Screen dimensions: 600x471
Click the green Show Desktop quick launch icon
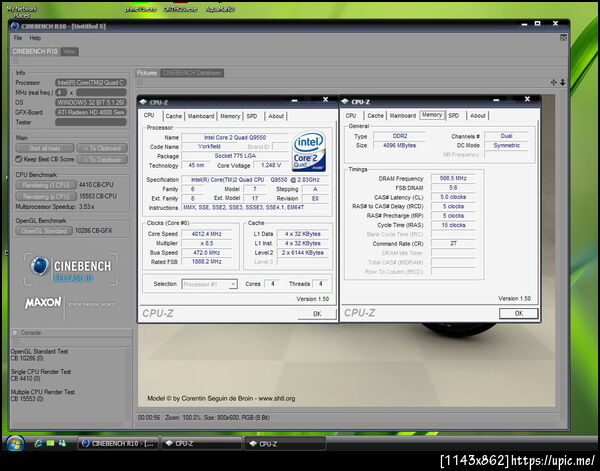pyautogui.click(x=51, y=443)
